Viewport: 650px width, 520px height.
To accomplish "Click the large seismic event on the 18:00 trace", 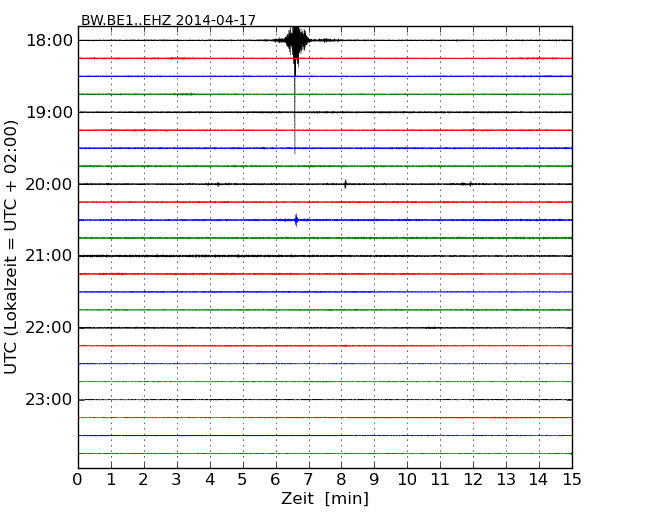I will click(295, 41).
